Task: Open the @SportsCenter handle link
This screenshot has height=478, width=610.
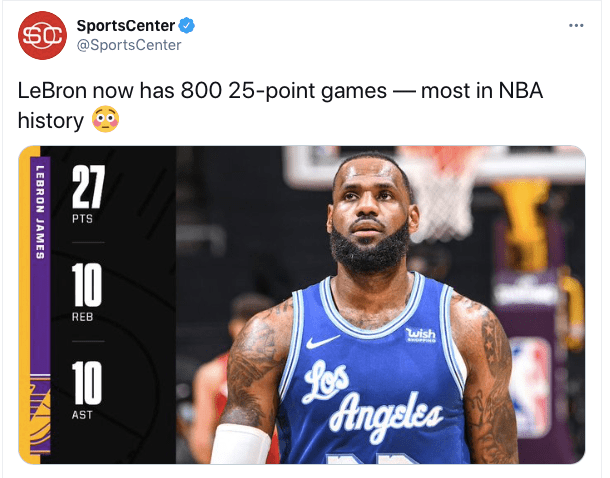Action: click(129, 45)
